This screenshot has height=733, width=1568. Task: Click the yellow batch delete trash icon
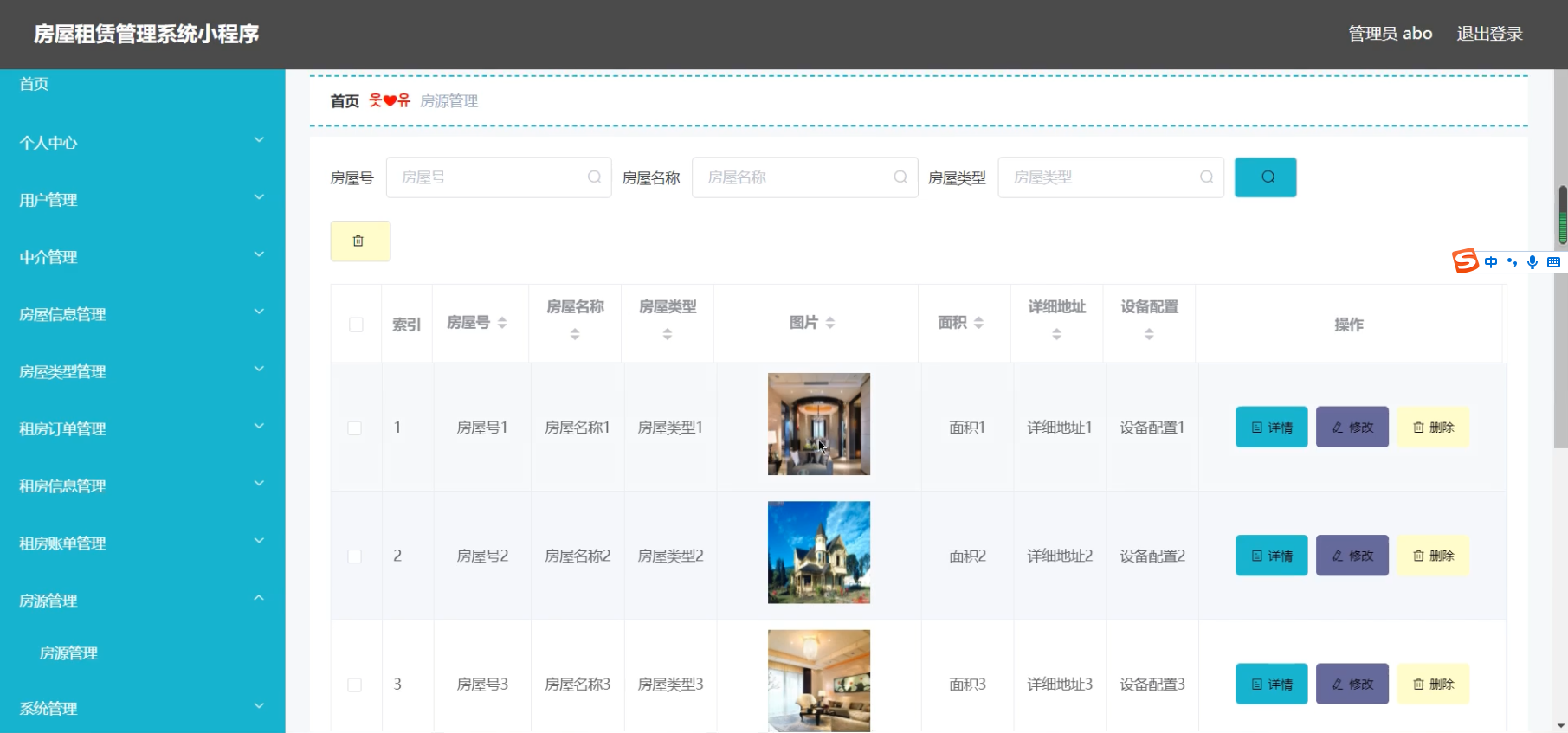pos(360,241)
